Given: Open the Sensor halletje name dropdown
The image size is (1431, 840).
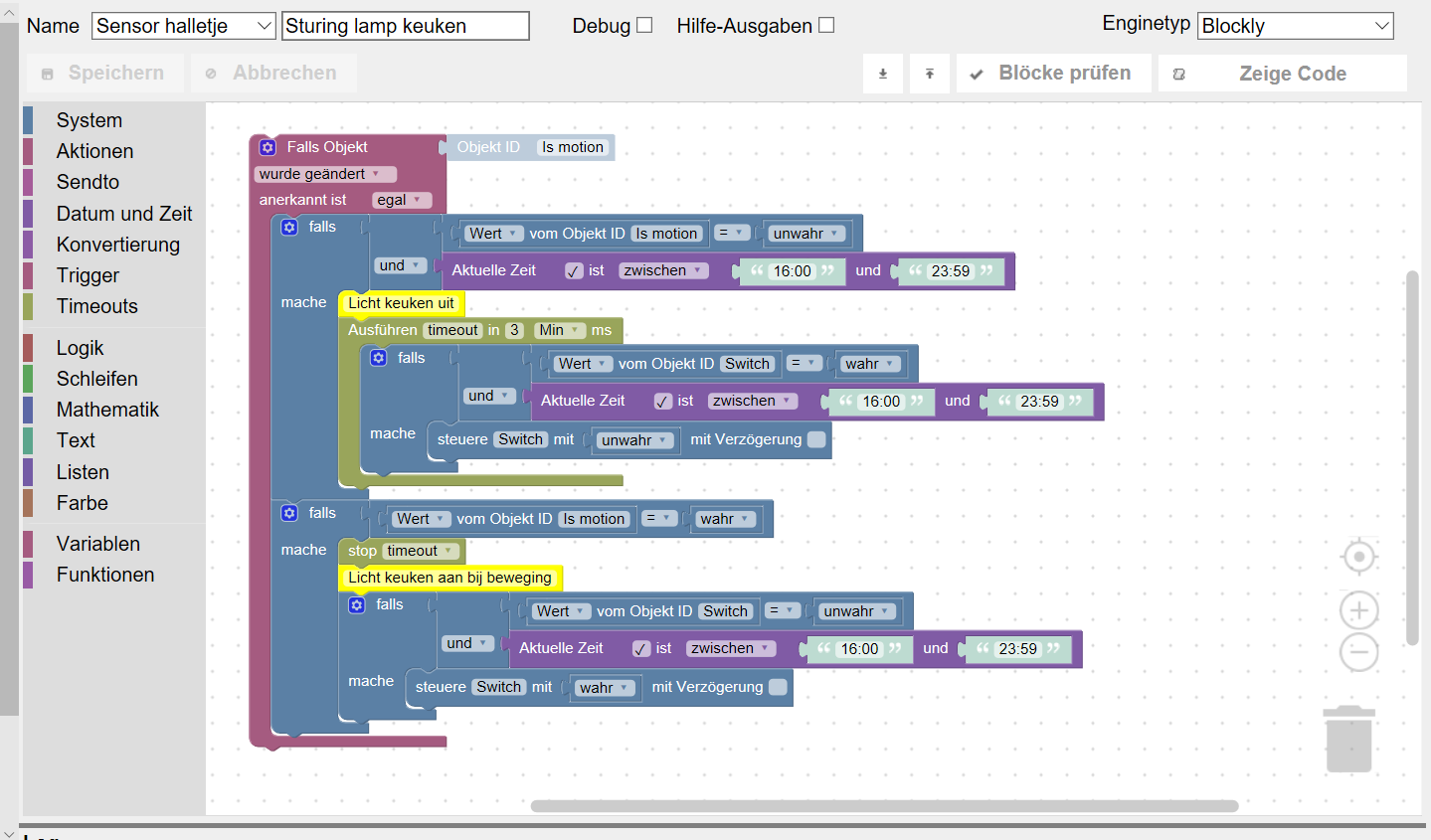Looking at the screenshot, I should tap(184, 26).
